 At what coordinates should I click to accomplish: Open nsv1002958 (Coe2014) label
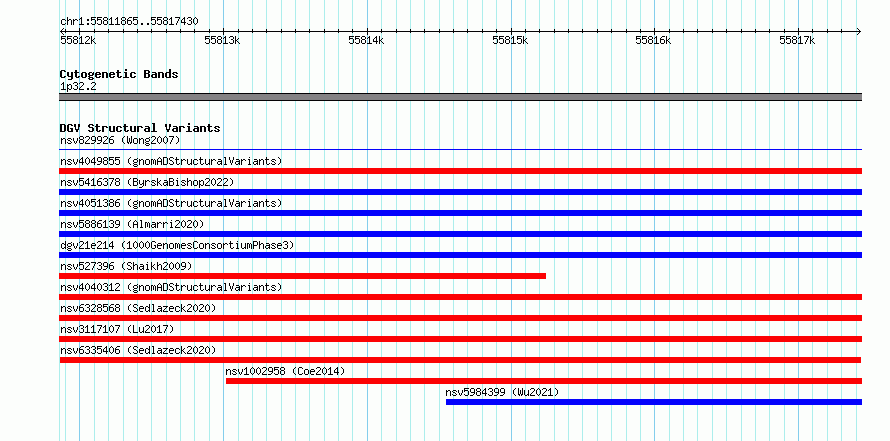pos(285,371)
